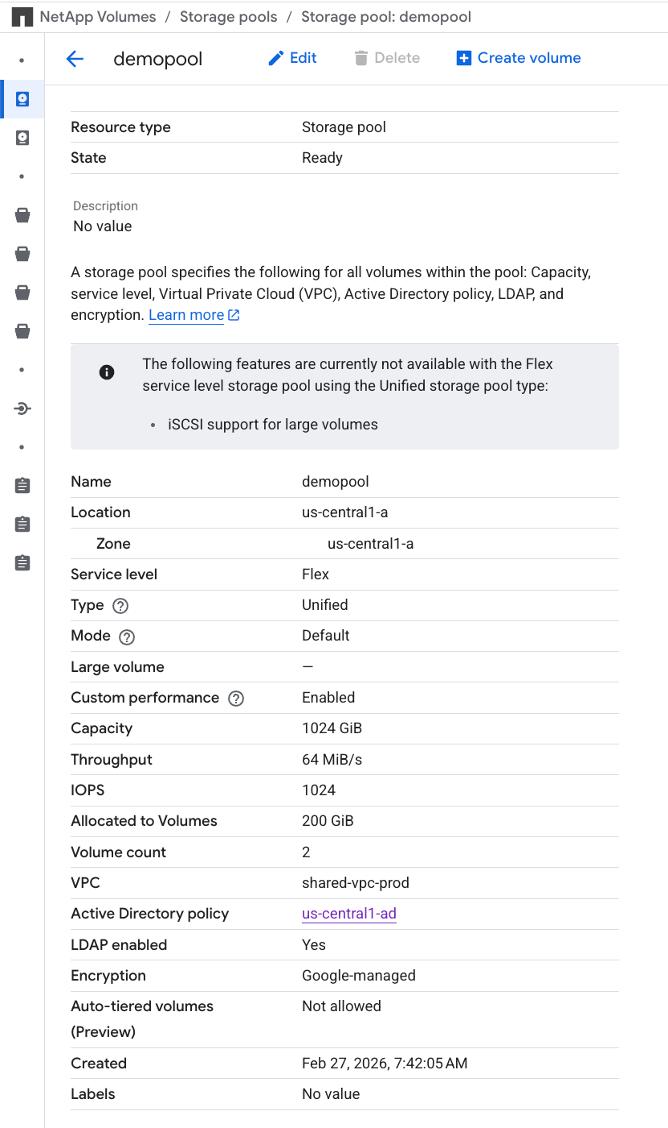Open the unselected gray disk sidebar icon

(x=22, y=138)
